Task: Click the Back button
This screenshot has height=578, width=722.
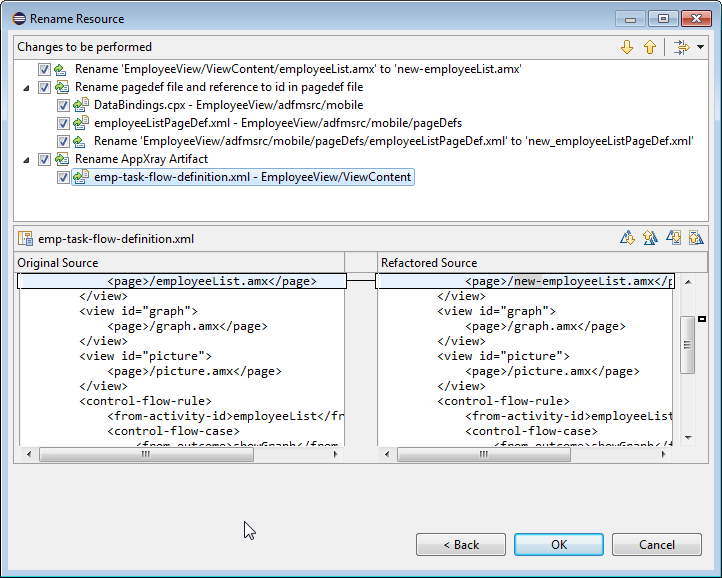Action: (x=461, y=544)
